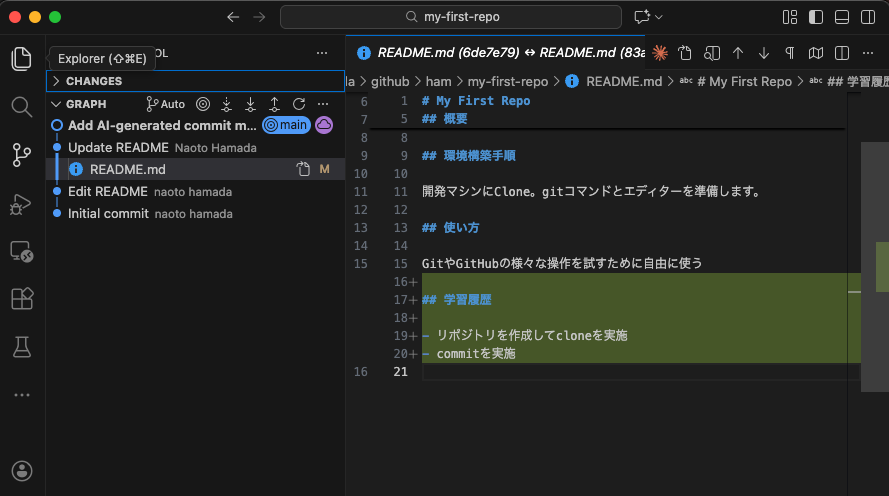The height and width of the screenshot is (496, 889).
Task: Expand the CHANGES section
Action: [196, 81]
